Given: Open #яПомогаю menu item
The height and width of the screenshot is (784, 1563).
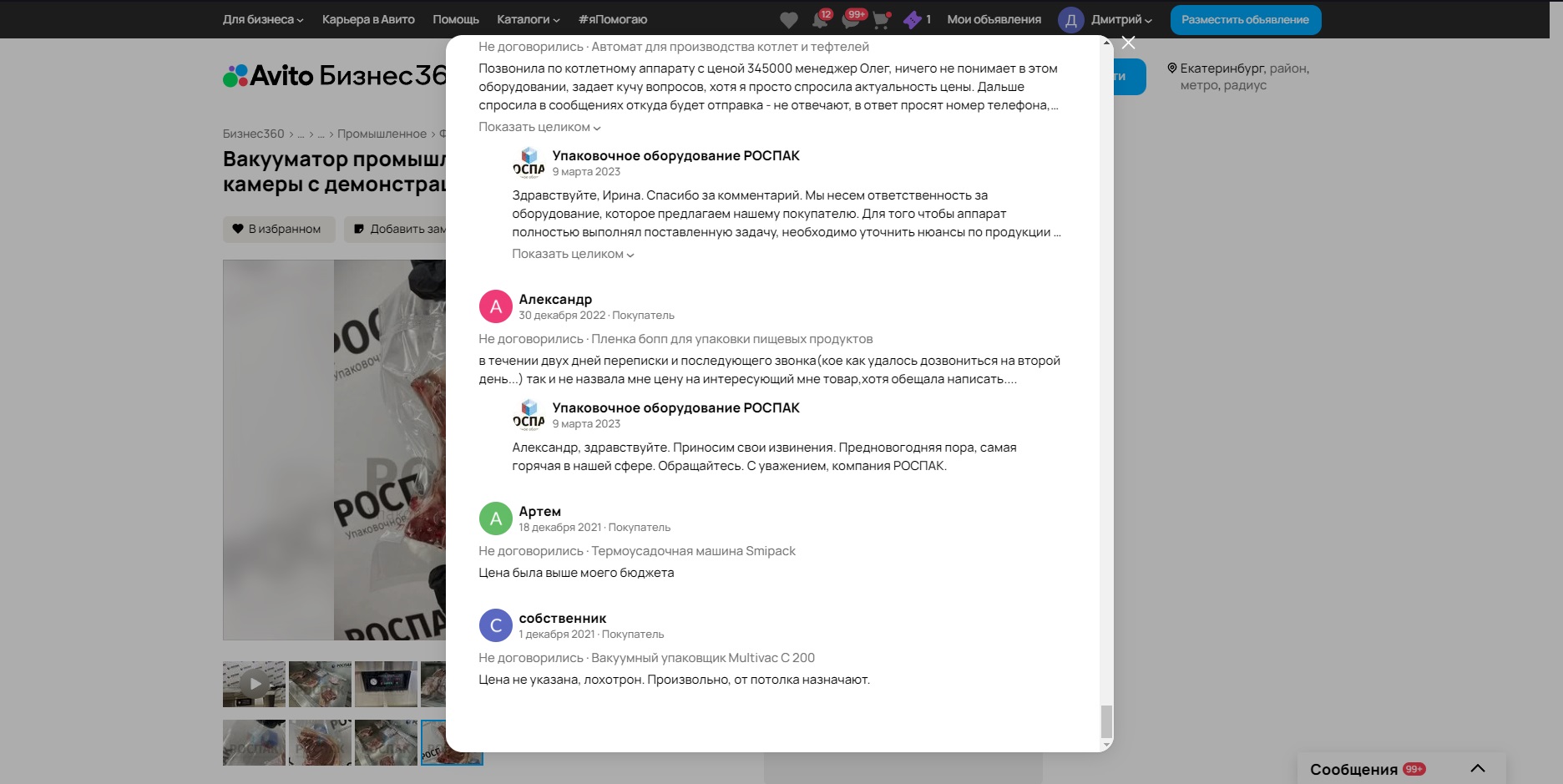Looking at the screenshot, I should 613,19.
